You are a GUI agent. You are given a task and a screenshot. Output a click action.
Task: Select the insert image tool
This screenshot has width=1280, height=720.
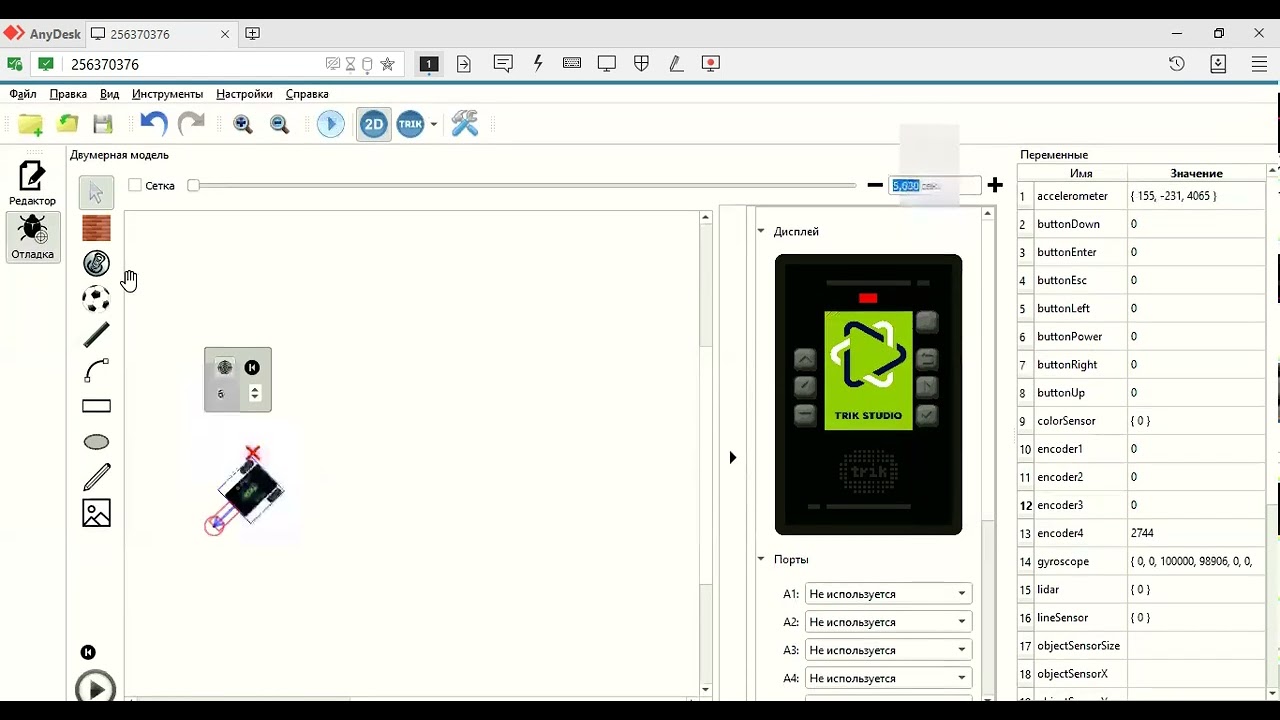(x=96, y=513)
